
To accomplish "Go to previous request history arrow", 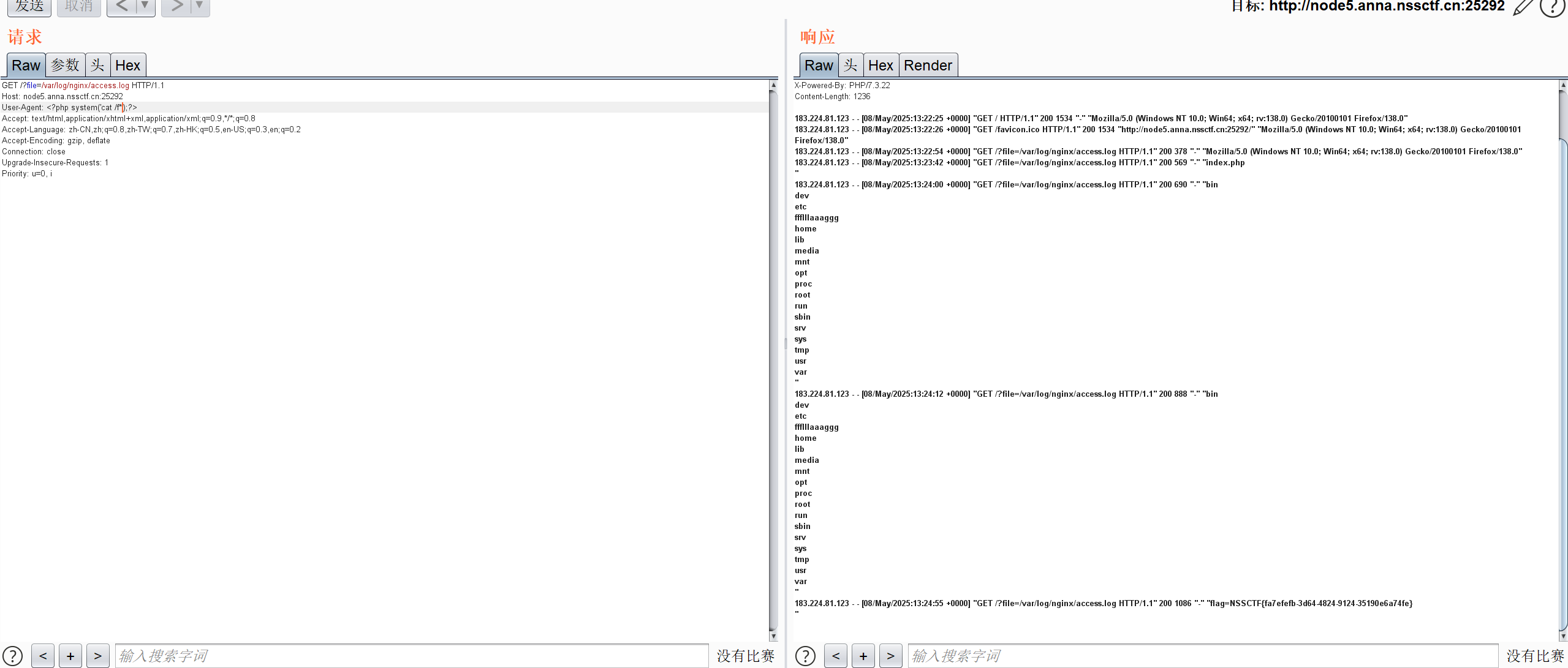I will (122, 6).
